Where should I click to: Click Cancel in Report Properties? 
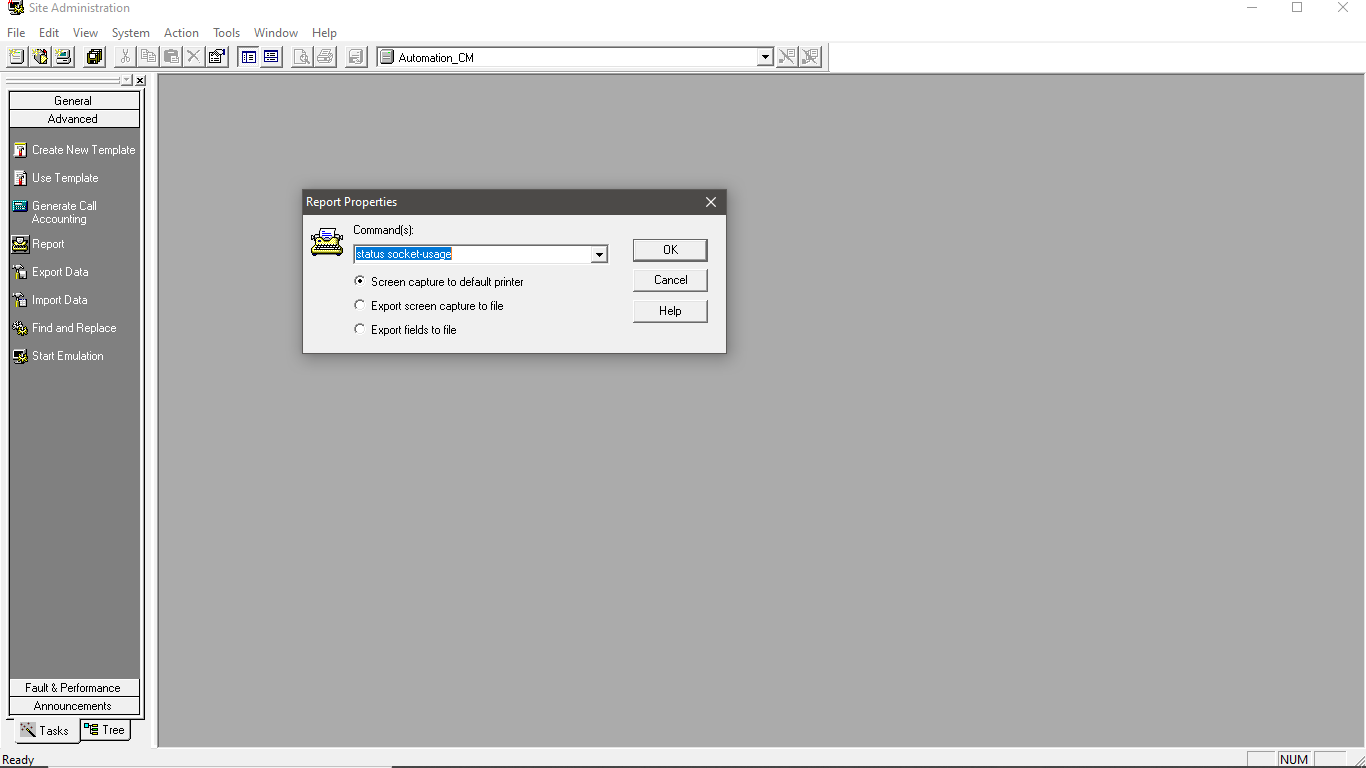click(x=670, y=280)
